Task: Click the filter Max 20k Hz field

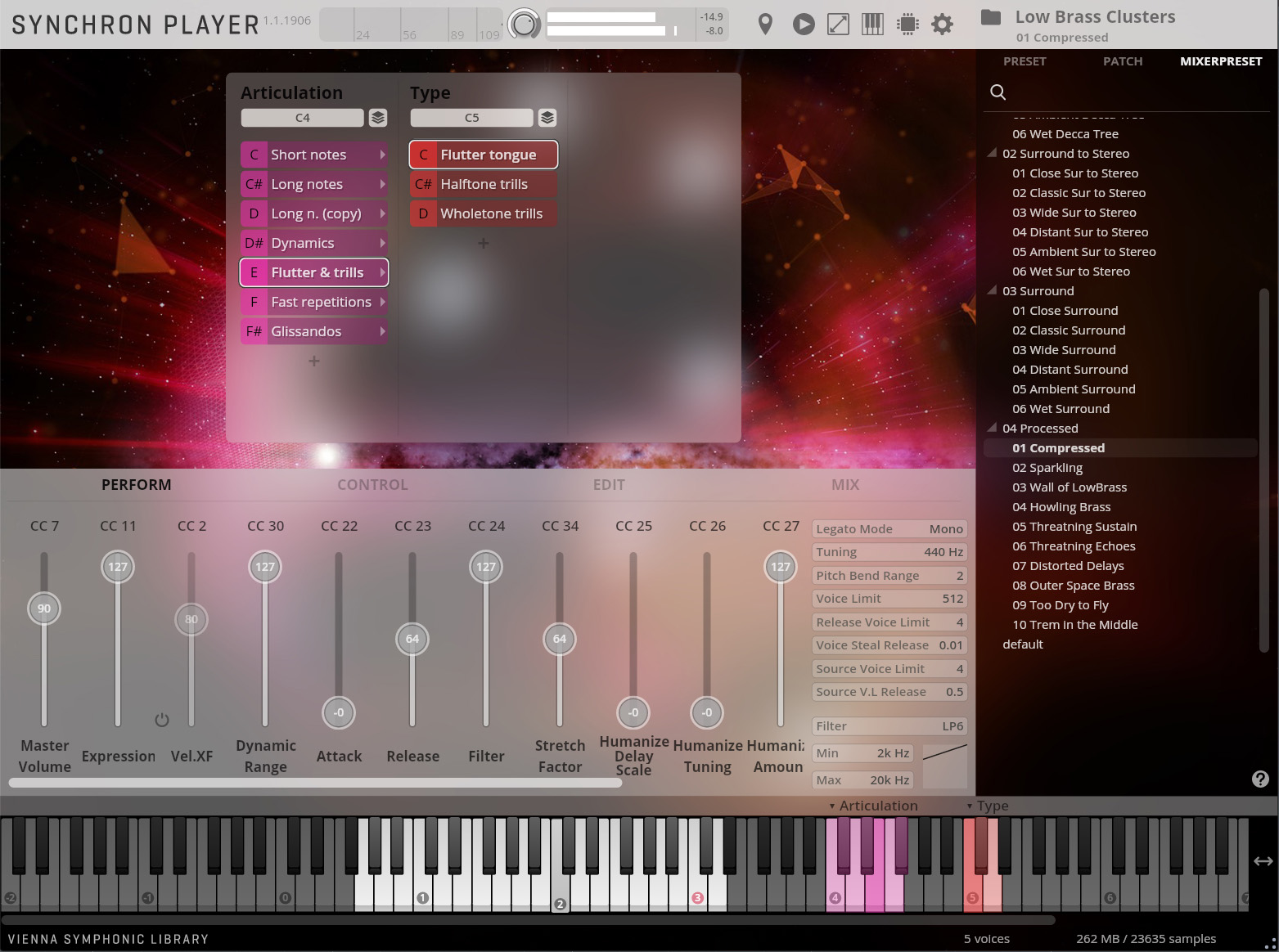Action: click(x=863, y=780)
